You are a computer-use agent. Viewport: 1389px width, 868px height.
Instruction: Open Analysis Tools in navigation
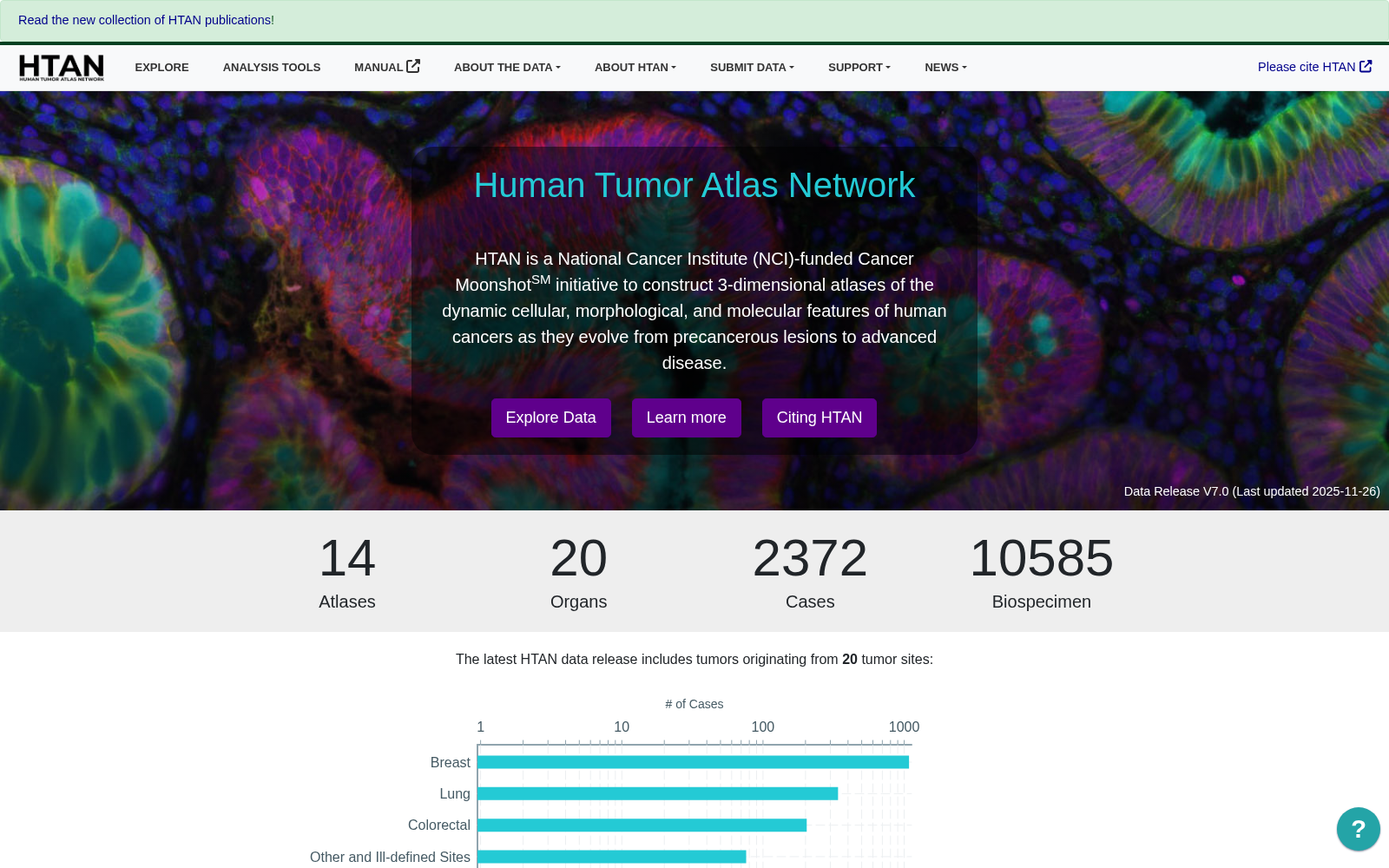coord(272,67)
